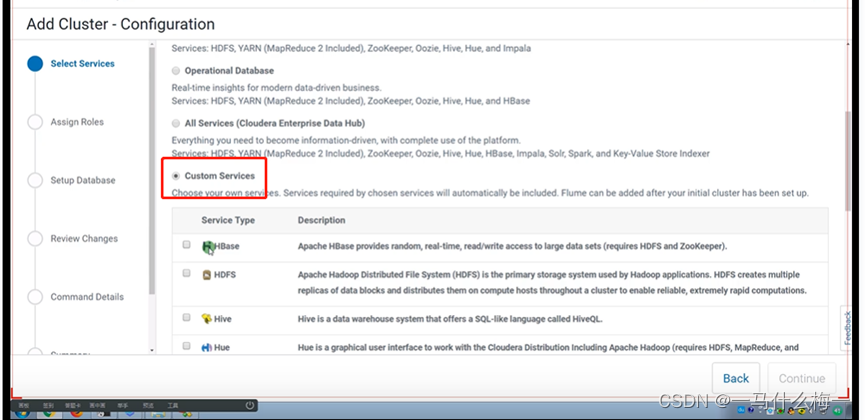Click the Hive HiveQL description text
865x420 pixels.
point(450,319)
